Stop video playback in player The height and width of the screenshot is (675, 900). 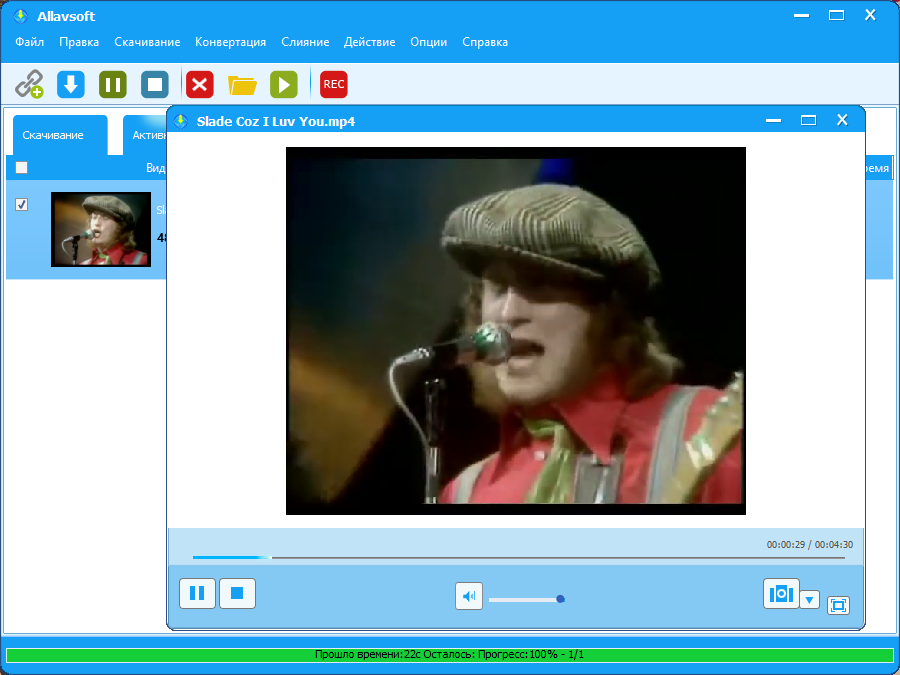(237, 593)
